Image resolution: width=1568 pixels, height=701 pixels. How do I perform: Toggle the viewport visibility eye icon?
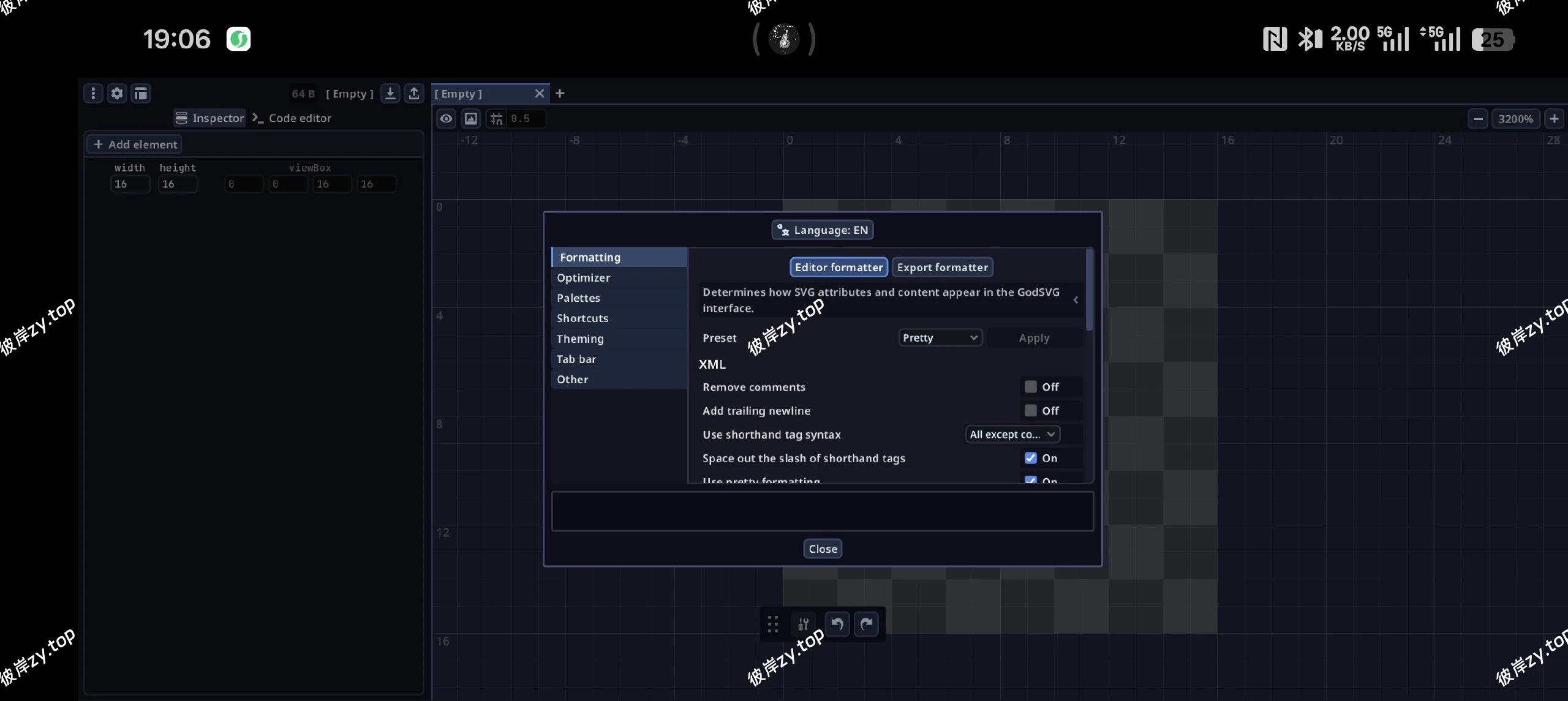point(447,118)
